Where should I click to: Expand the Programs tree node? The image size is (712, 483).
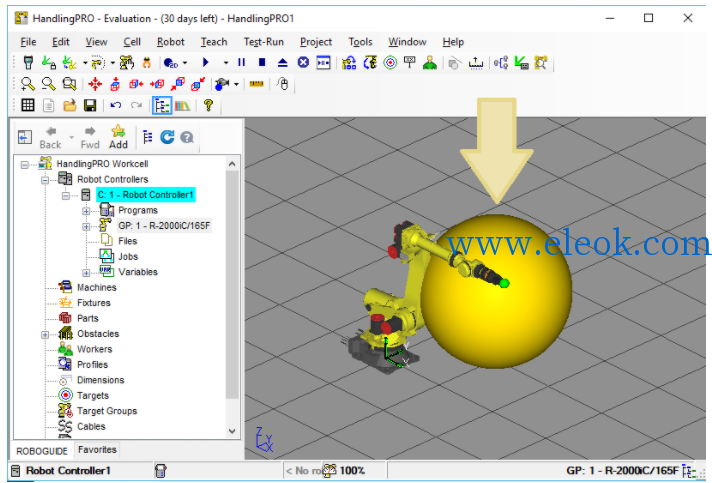86,211
